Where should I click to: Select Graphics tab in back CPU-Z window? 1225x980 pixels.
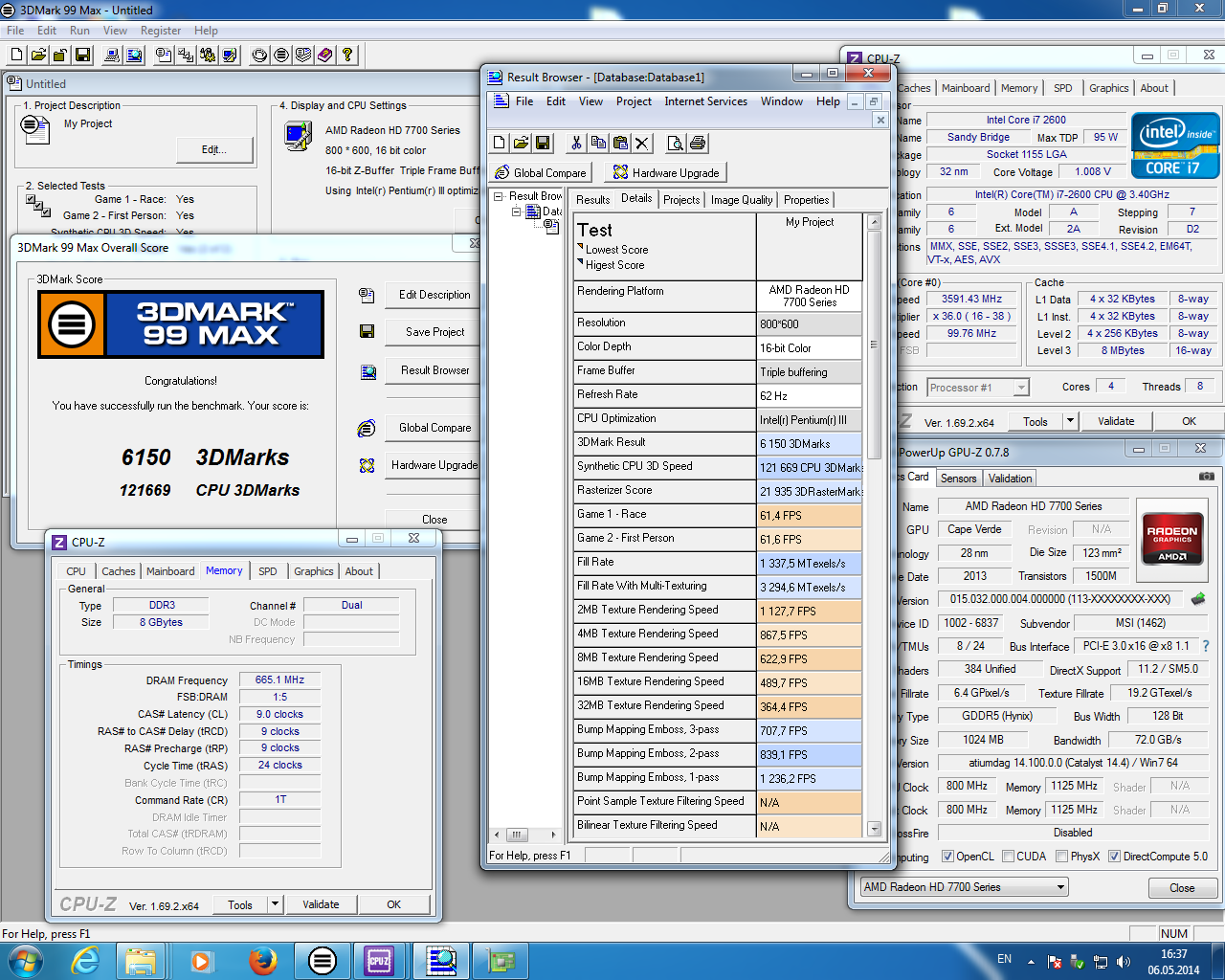(1109, 88)
